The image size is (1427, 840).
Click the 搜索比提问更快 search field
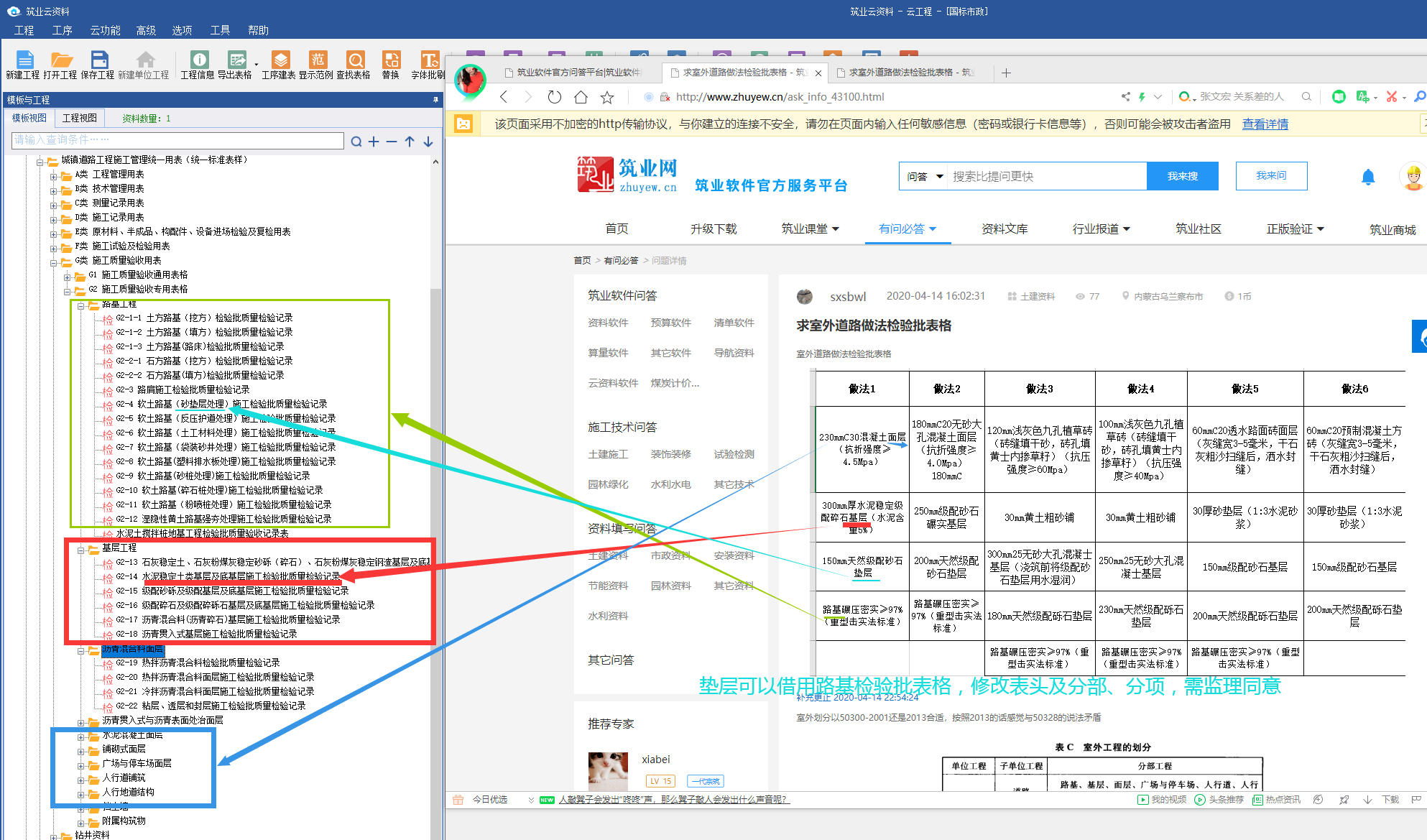1047,176
